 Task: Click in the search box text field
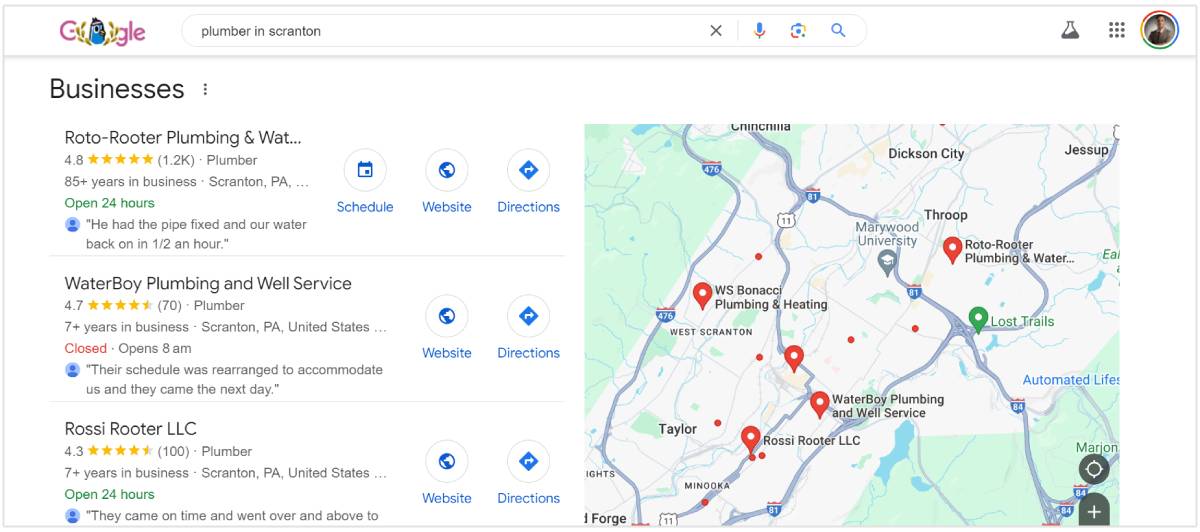440,31
